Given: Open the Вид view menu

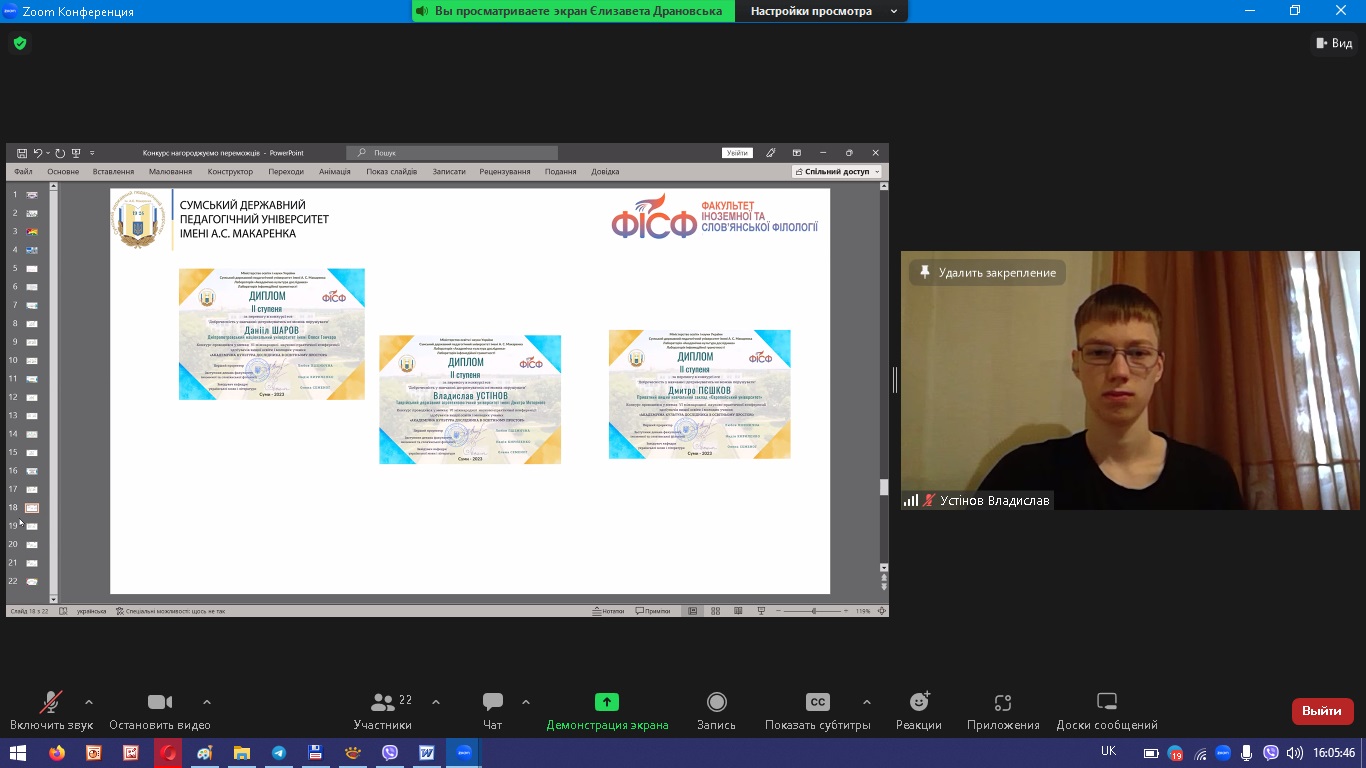Looking at the screenshot, I should (x=1334, y=43).
